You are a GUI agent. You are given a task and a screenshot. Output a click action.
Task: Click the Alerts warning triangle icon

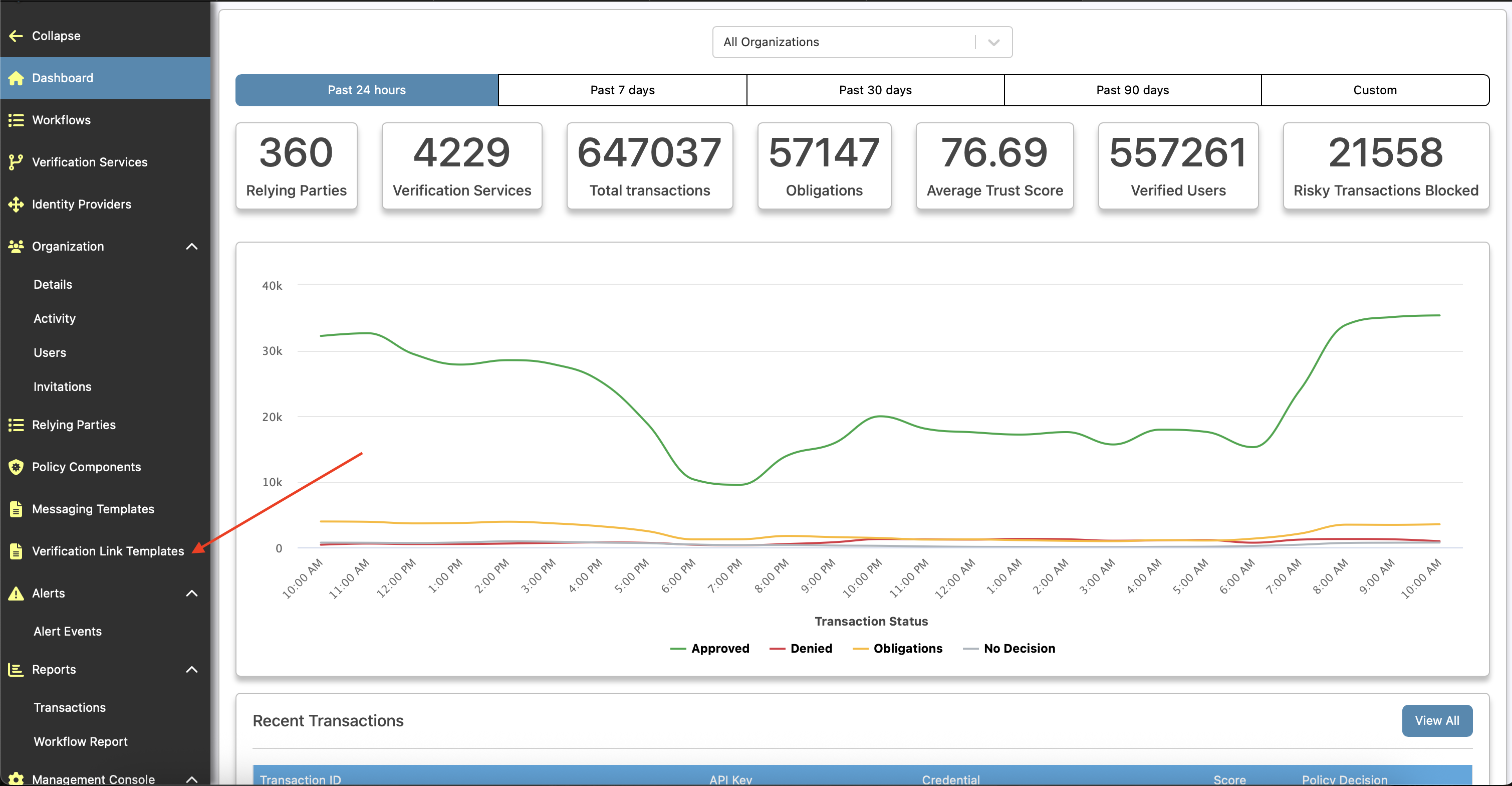pyautogui.click(x=16, y=594)
